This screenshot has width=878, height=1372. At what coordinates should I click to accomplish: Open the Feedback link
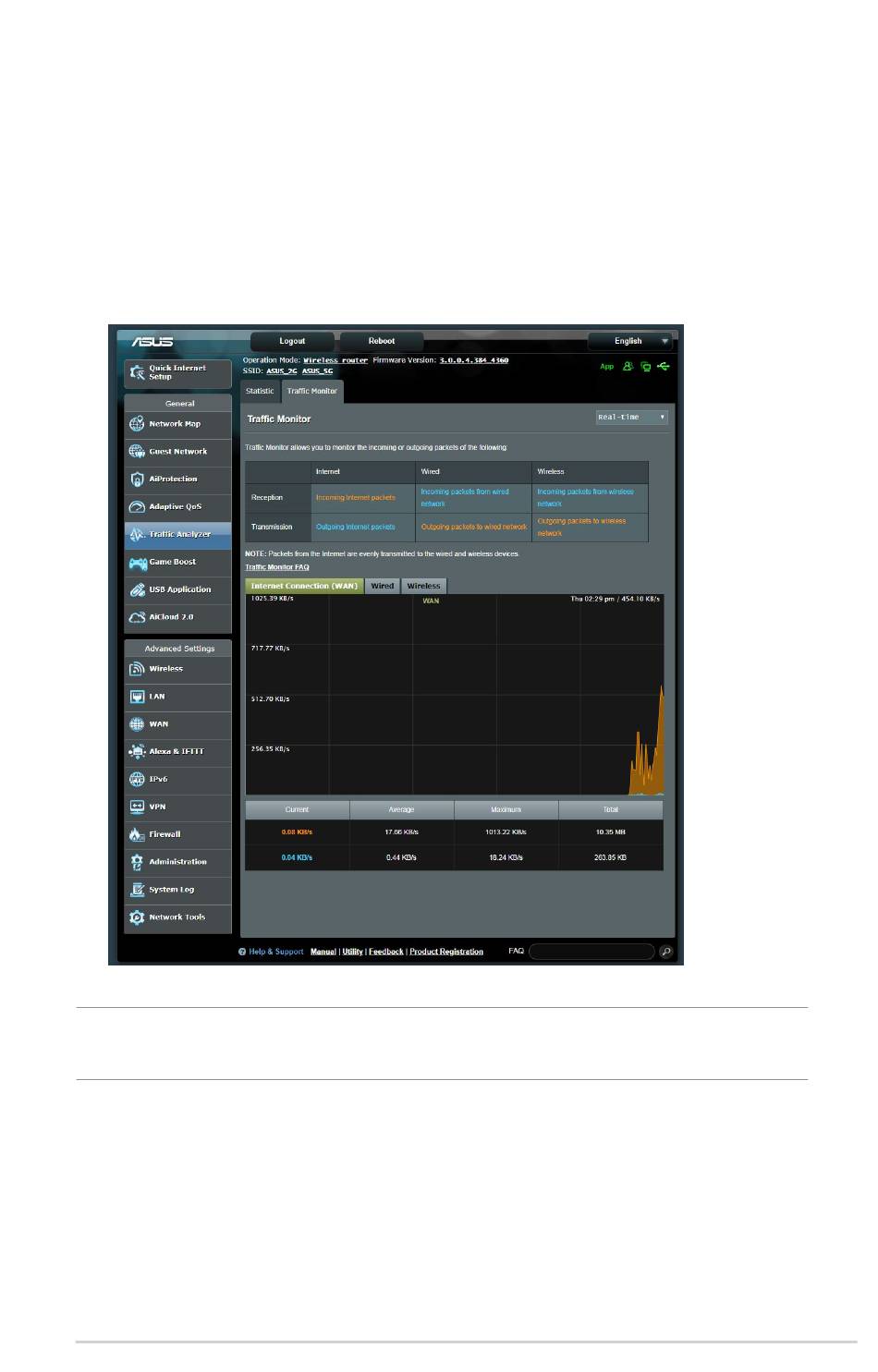click(386, 952)
